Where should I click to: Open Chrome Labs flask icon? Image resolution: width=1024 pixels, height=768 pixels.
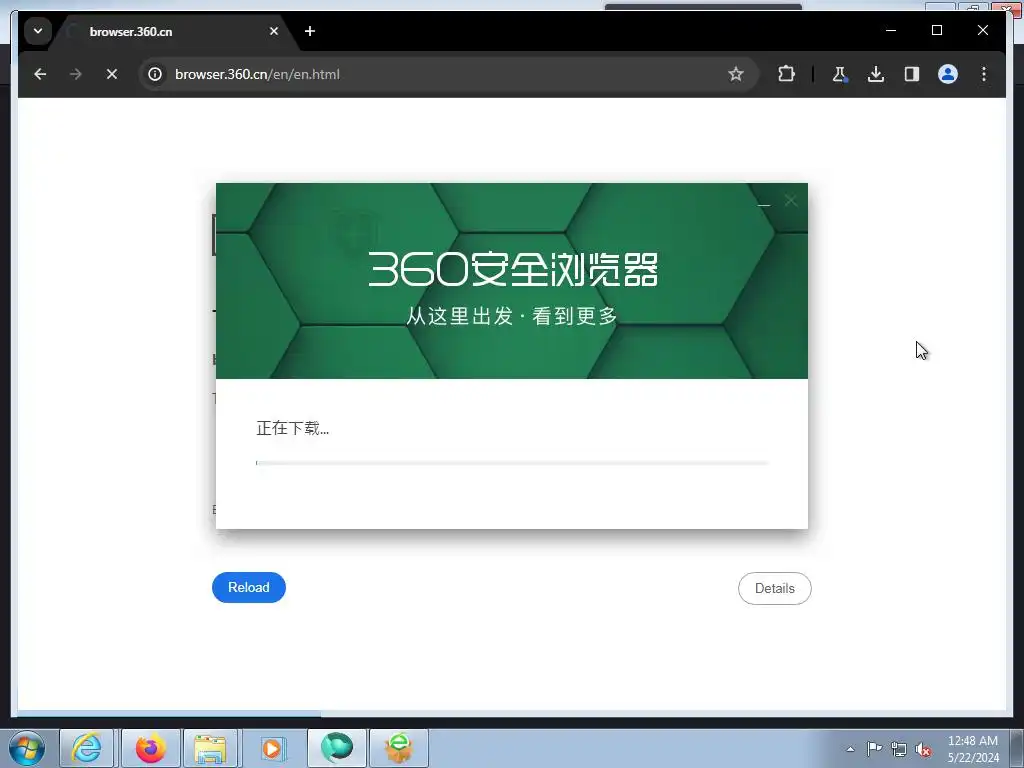point(840,74)
